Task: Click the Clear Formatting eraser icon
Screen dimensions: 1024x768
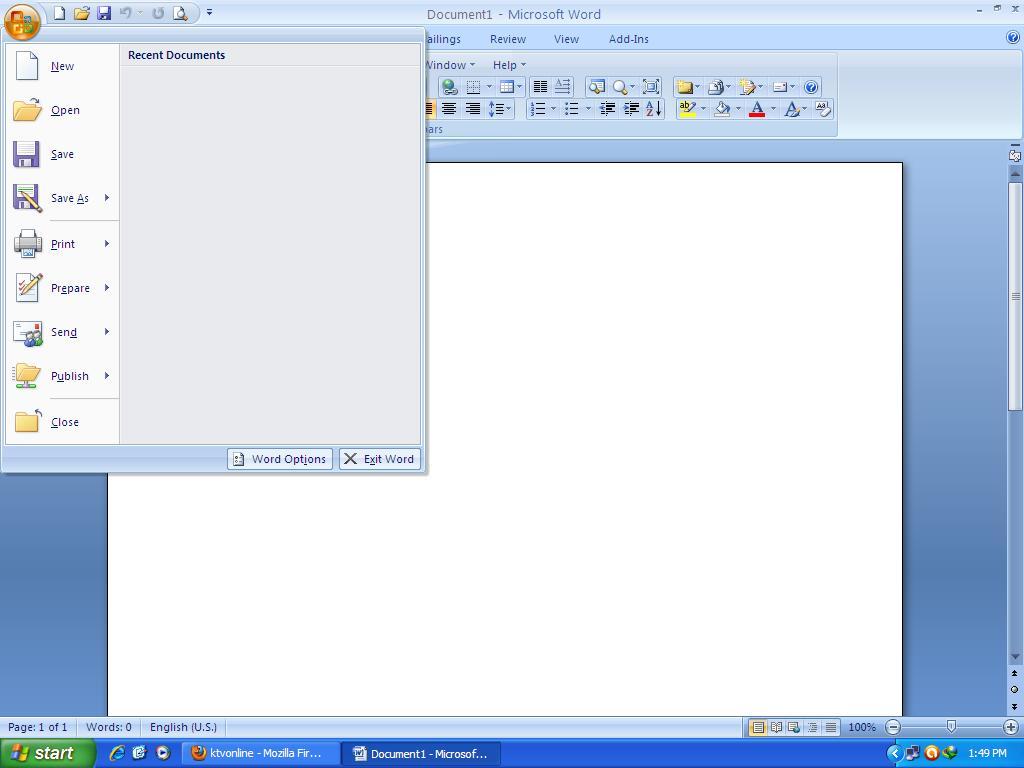Action: pyautogui.click(x=822, y=108)
